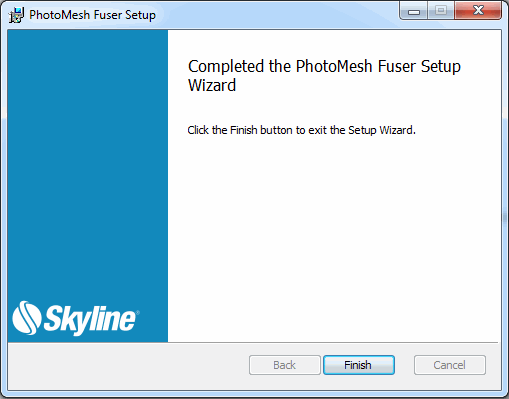Click the words Setup Wizard in instructions
Viewport: 509px width, 399px height.
point(381,130)
